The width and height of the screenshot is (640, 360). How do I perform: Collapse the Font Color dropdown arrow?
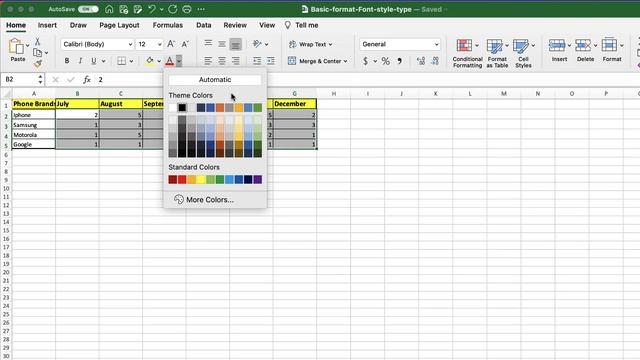(179, 61)
